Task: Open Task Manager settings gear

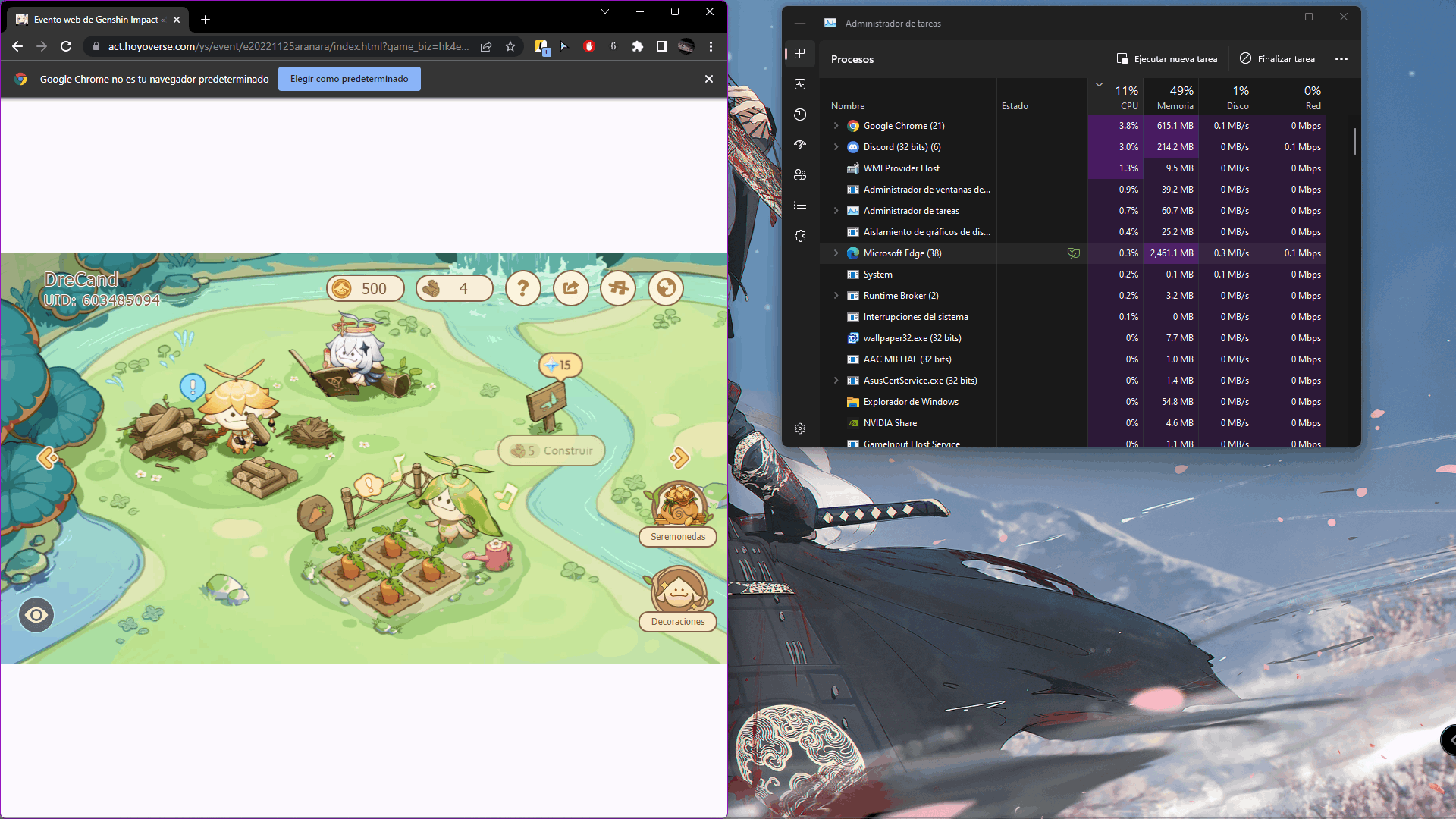Action: (800, 428)
